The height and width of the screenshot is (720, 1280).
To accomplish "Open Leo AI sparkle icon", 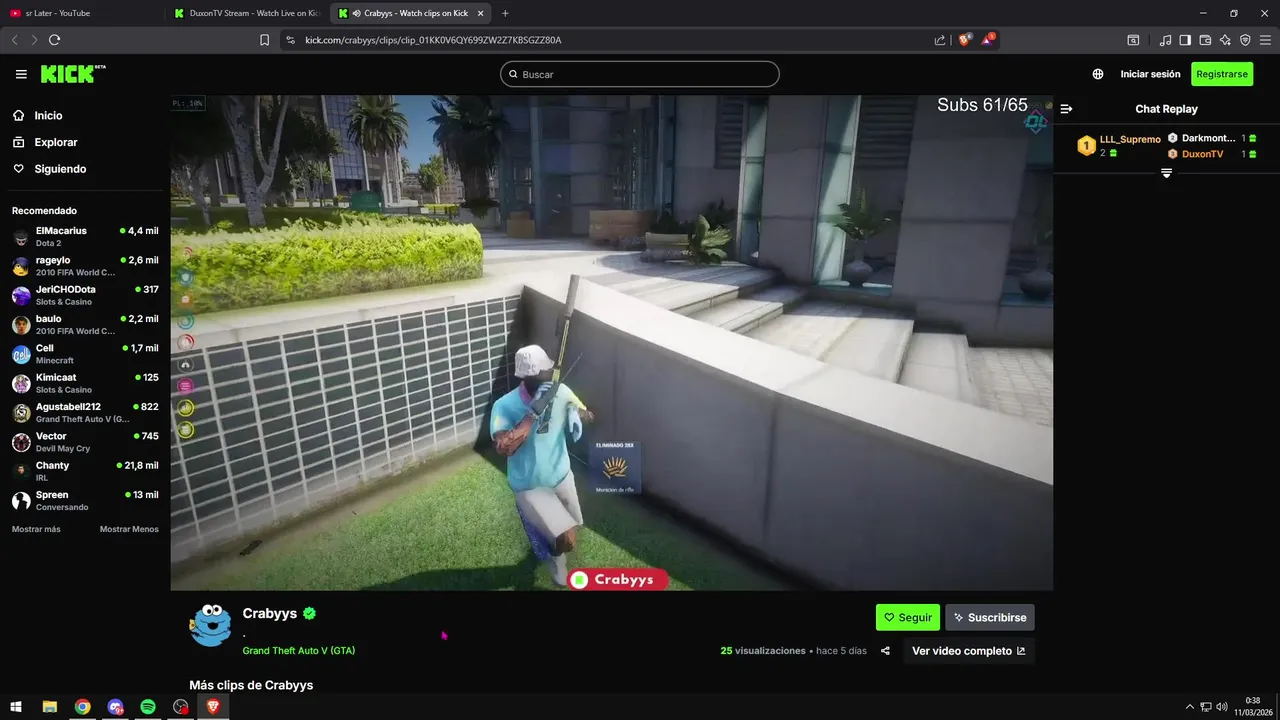I will 1225,40.
